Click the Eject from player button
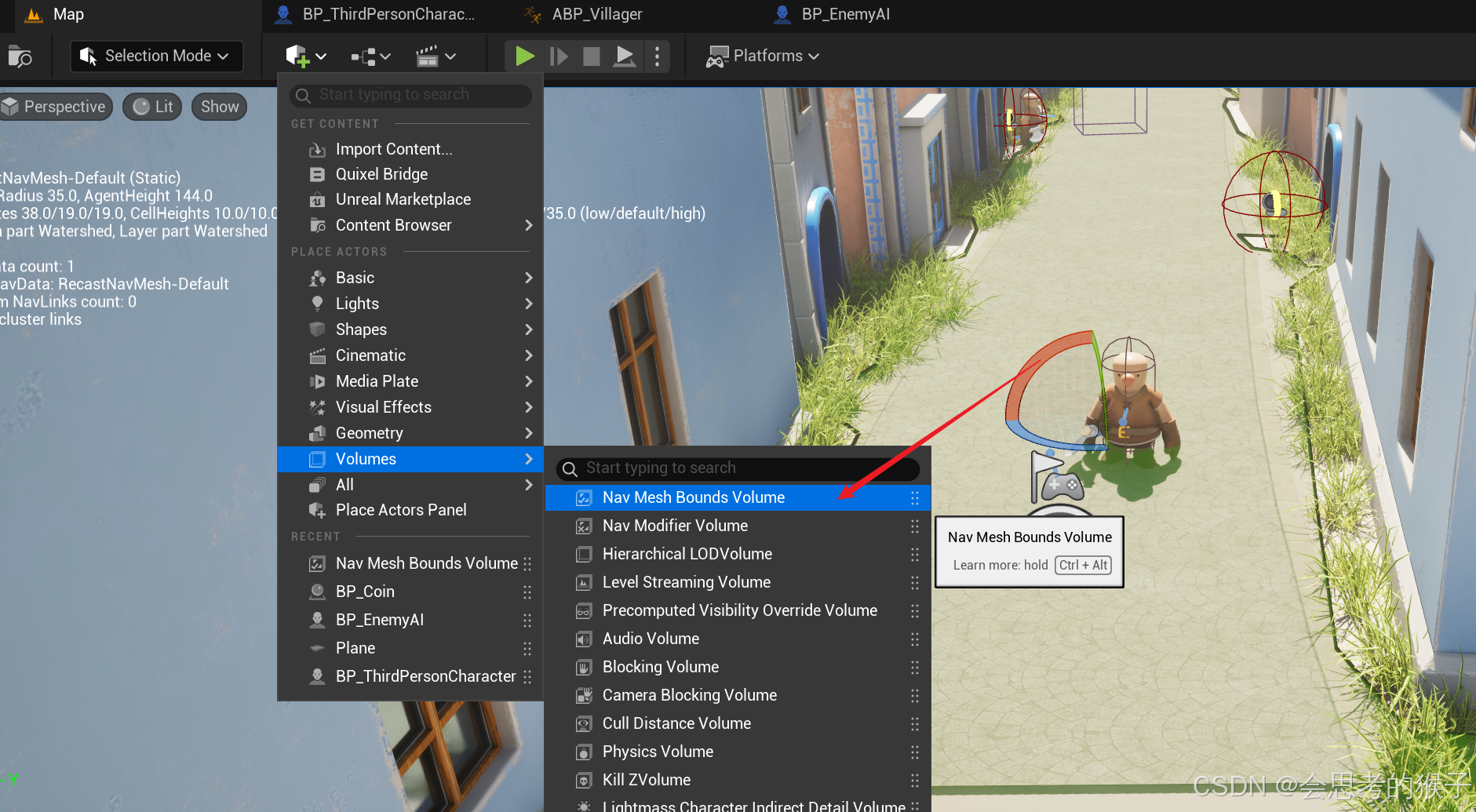 coord(625,56)
